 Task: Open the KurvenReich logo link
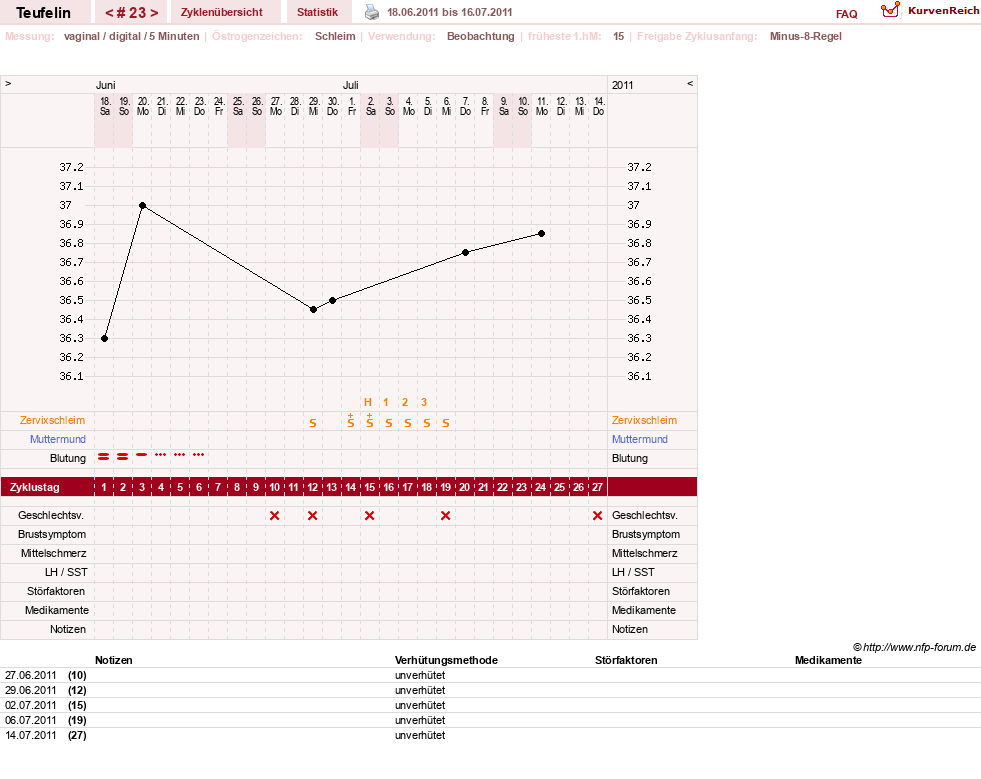click(x=929, y=11)
